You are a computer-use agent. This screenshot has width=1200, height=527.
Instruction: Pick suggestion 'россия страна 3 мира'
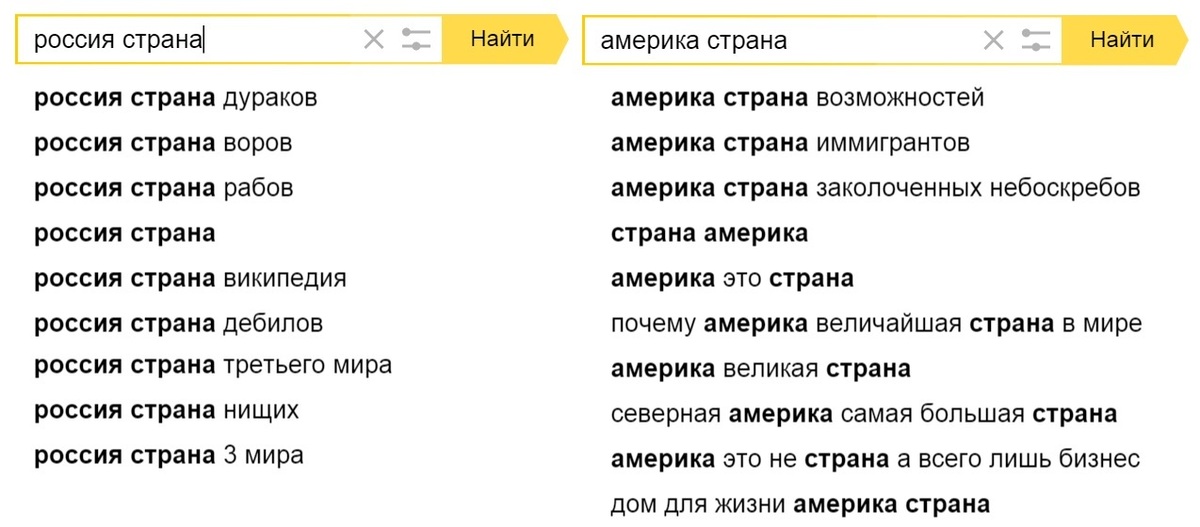click(x=169, y=456)
